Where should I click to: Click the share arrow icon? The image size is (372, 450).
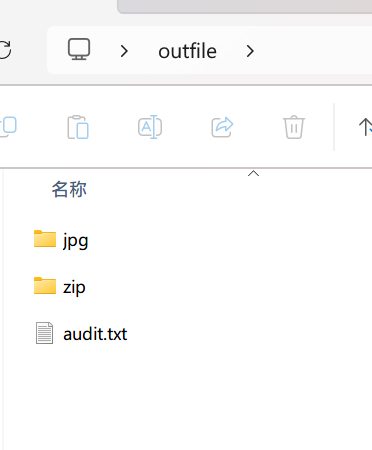coord(222,127)
